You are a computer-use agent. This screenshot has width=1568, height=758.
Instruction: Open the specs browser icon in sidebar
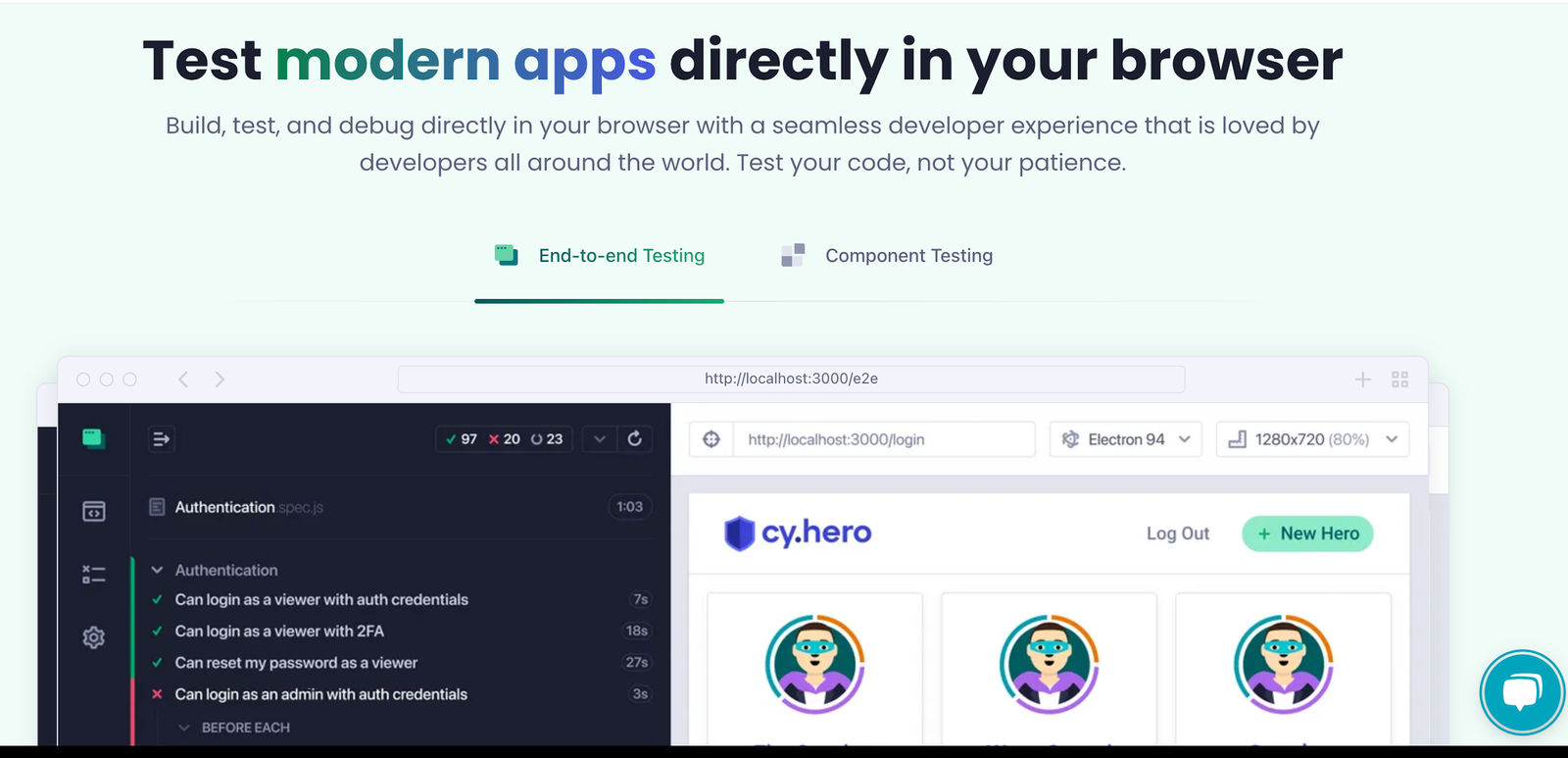tap(94, 511)
